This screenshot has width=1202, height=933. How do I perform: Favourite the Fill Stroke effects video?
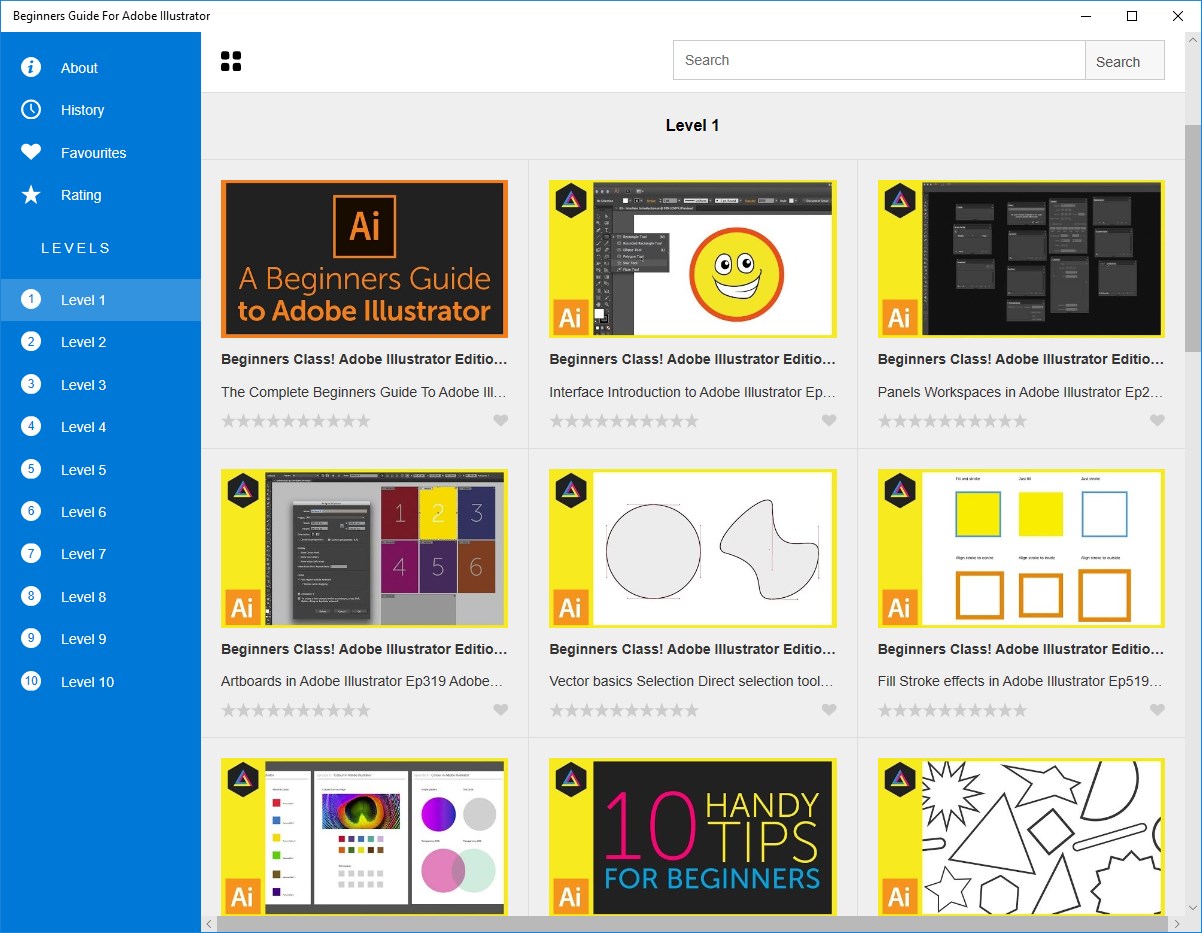[x=1157, y=710]
